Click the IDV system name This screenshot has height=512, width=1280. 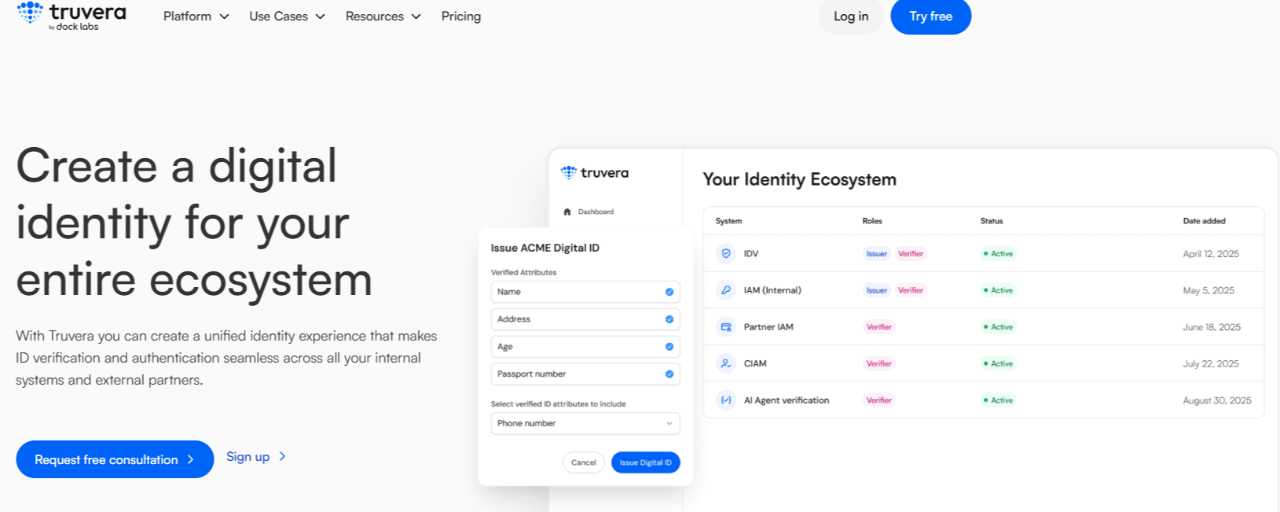tap(751, 254)
